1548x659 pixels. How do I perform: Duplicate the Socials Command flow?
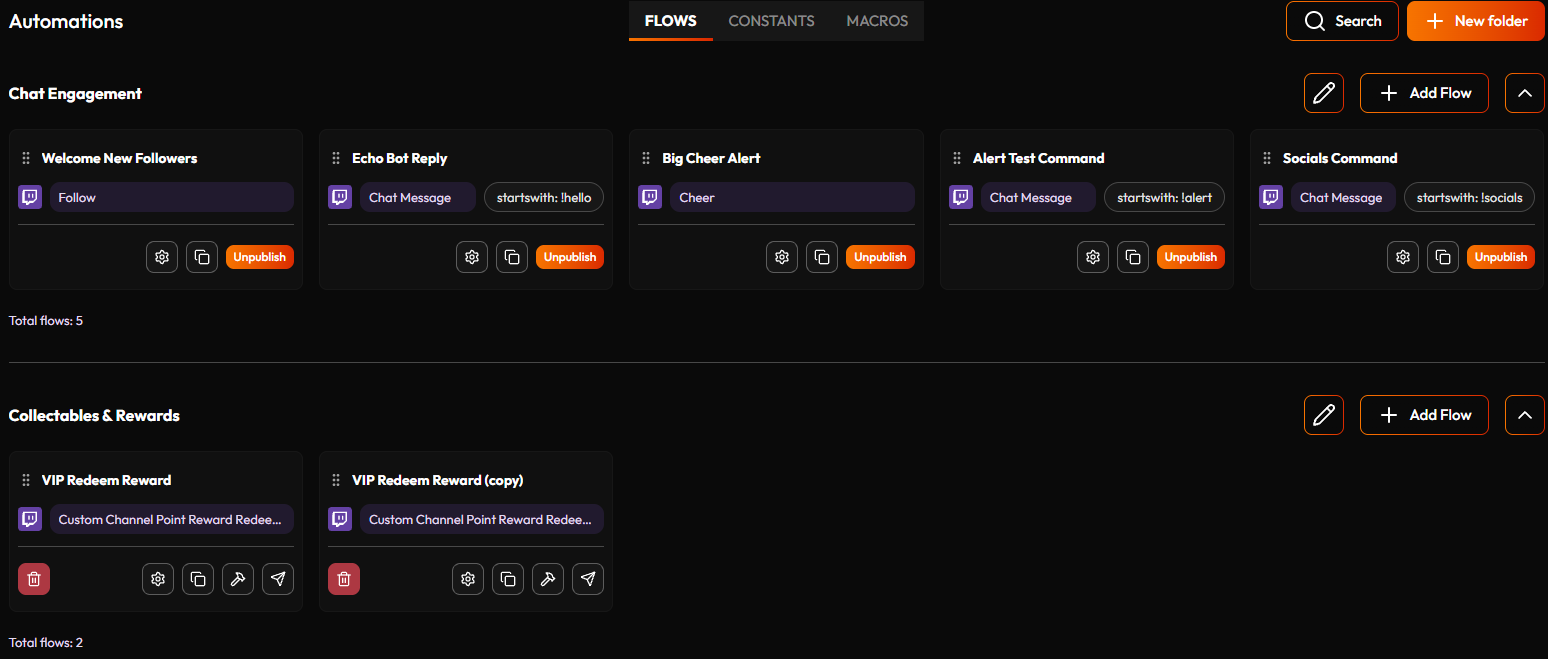1443,257
